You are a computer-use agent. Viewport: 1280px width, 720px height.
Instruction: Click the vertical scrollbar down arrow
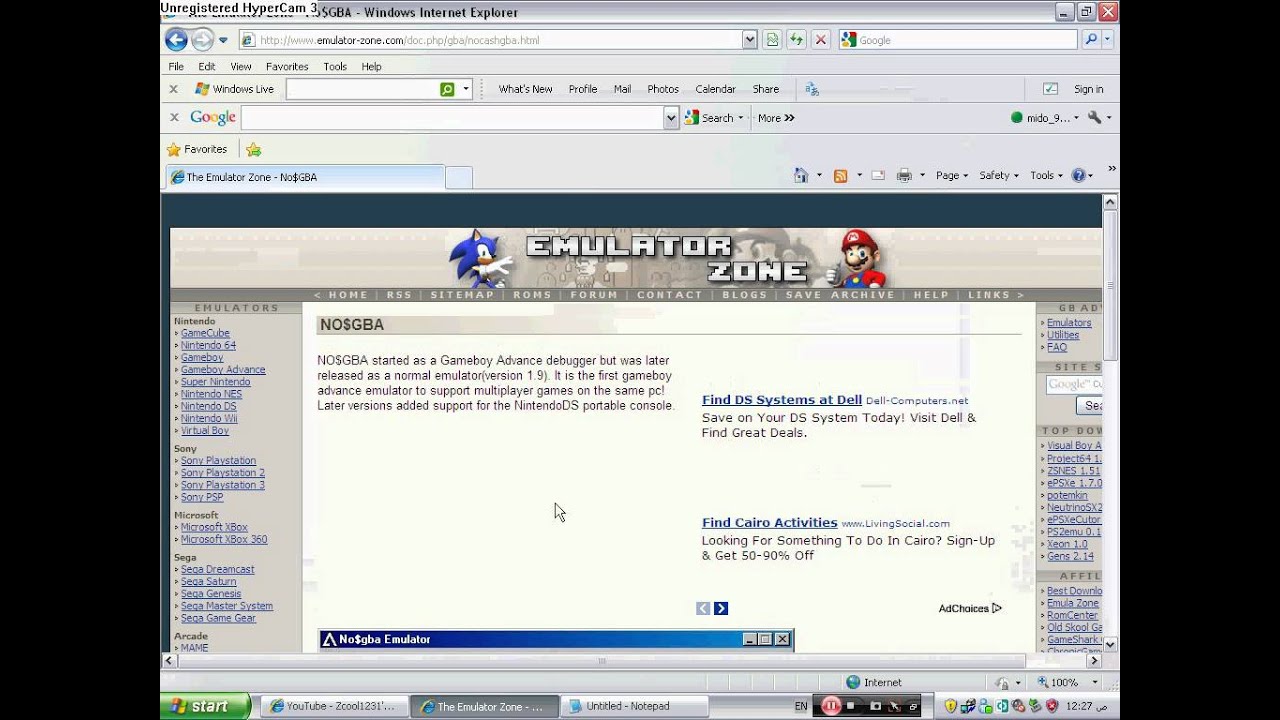tap(1110, 645)
